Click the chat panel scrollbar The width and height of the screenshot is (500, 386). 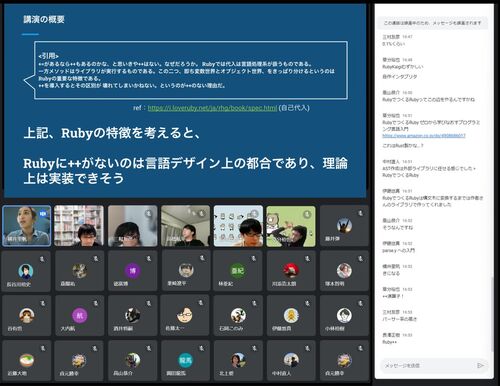click(x=492, y=314)
